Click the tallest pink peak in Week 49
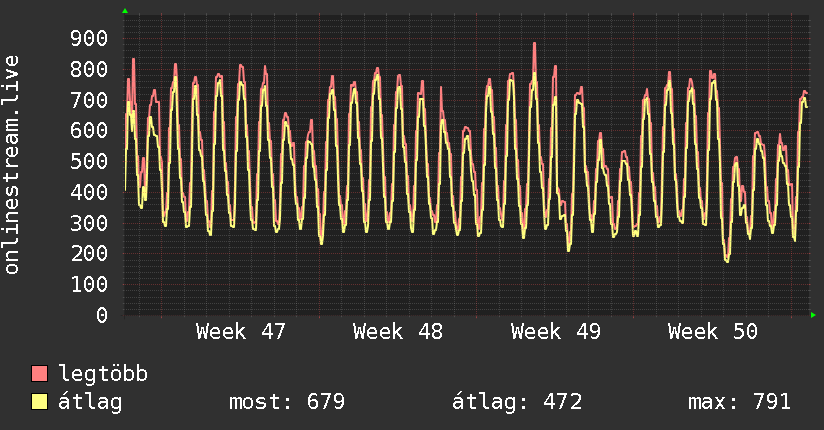 click(534, 44)
